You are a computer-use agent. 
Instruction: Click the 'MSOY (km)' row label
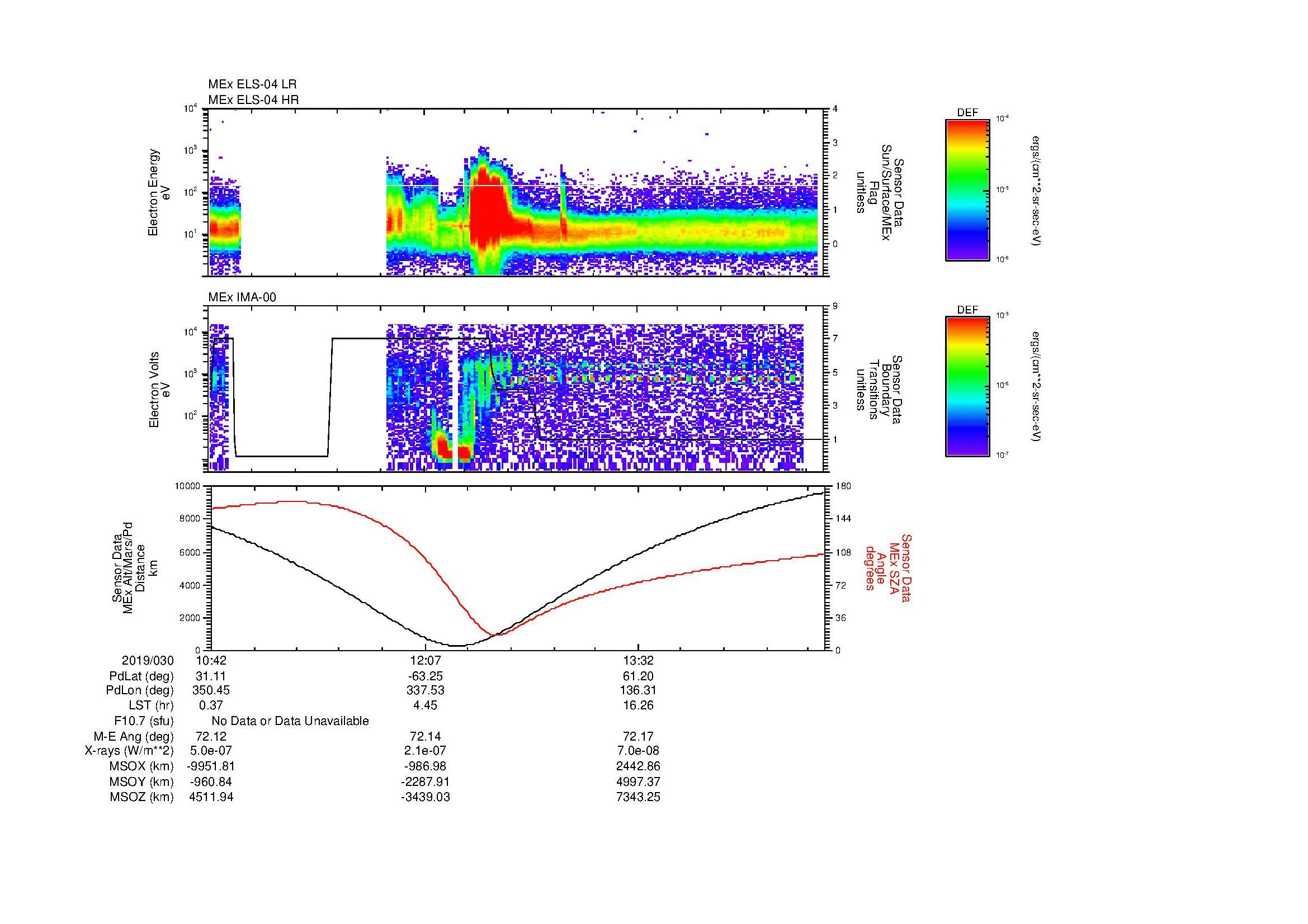142,782
